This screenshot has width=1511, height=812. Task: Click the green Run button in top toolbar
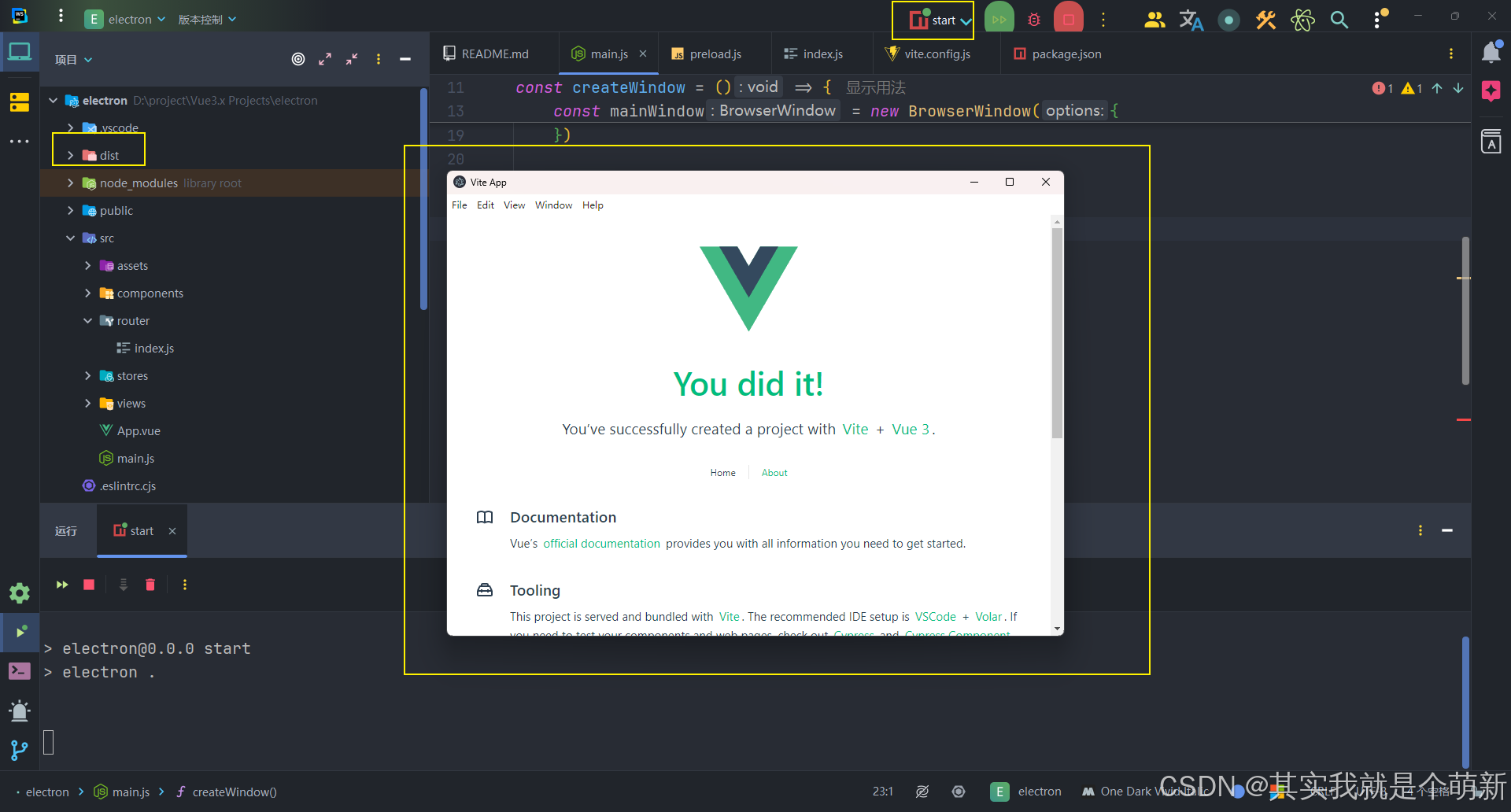(999, 19)
